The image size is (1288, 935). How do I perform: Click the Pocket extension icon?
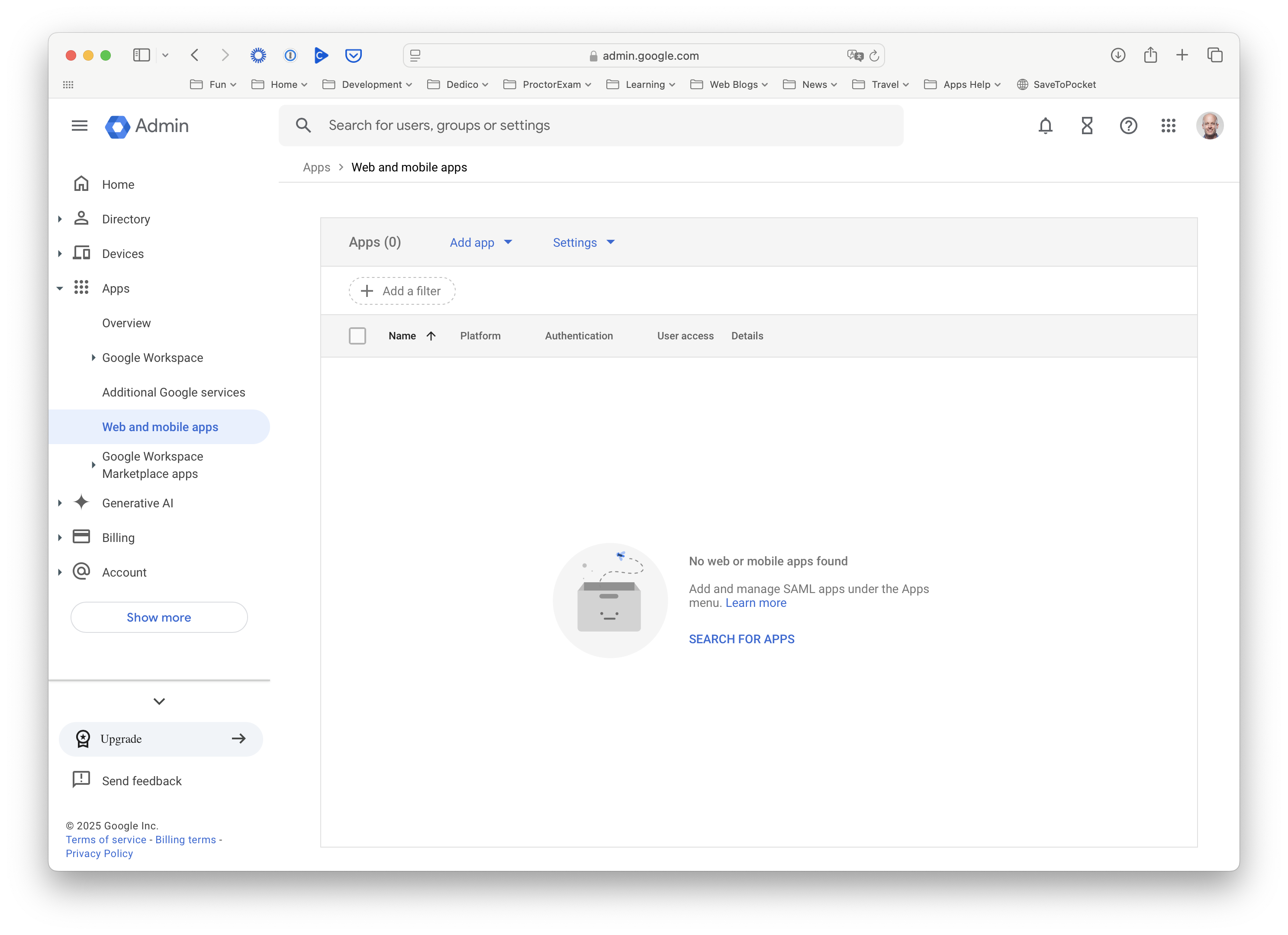pyautogui.click(x=353, y=55)
